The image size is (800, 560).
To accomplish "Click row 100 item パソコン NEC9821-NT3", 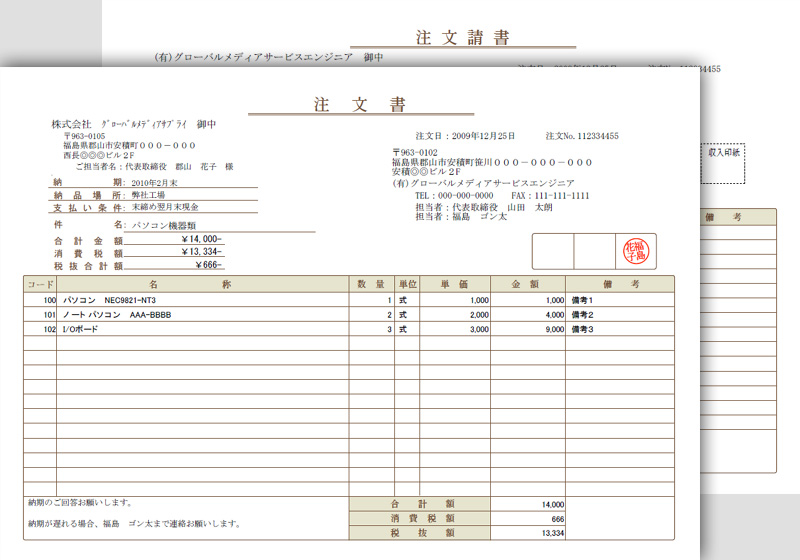I will pos(110,300).
